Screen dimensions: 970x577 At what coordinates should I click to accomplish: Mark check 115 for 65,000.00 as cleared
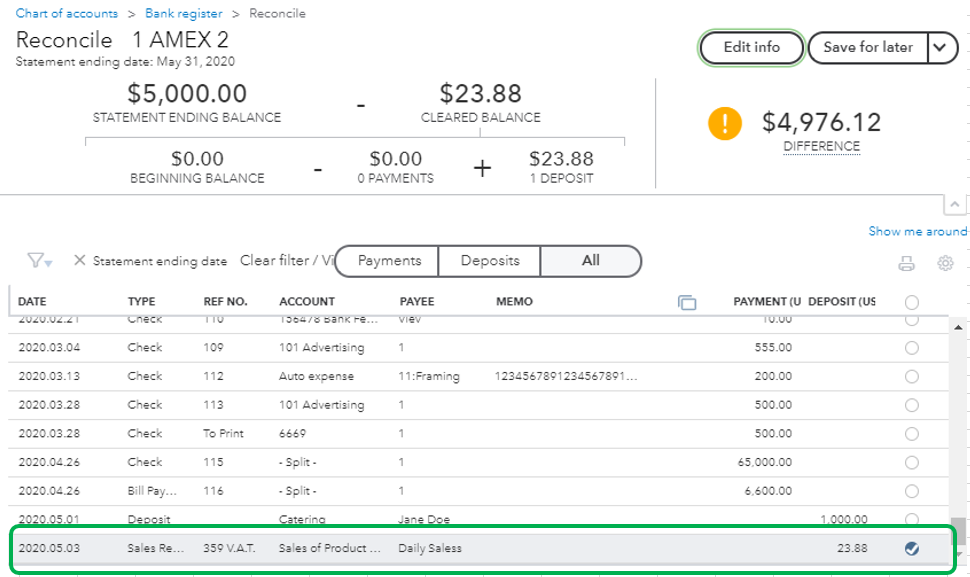pyautogui.click(x=911, y=463)
